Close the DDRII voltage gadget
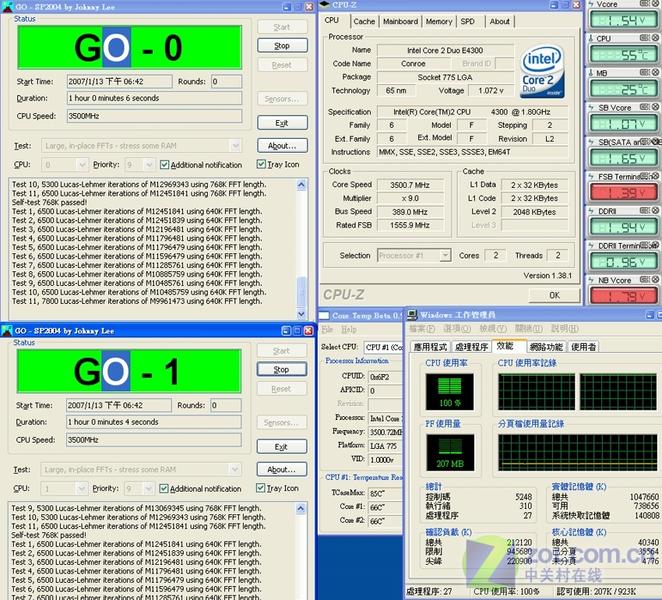This screenshot has height=600, width=662. tap(655, 210)
